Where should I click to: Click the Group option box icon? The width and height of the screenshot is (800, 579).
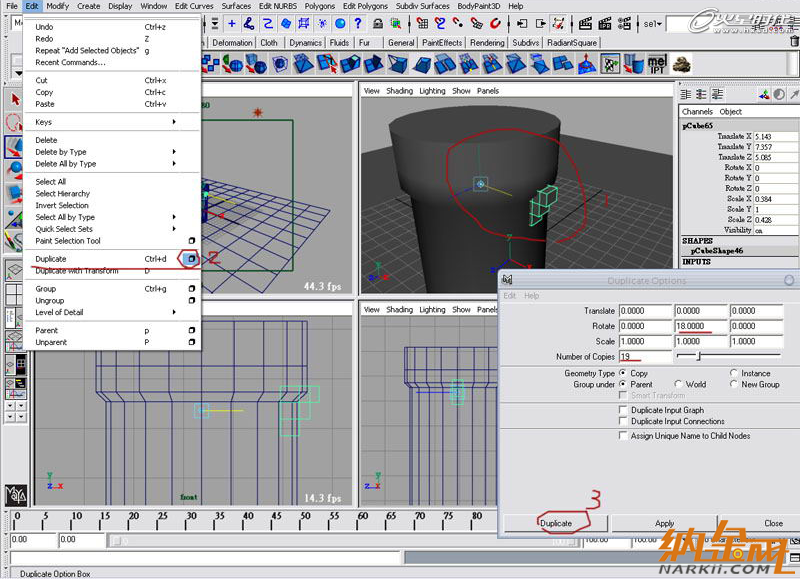[191, 289]
